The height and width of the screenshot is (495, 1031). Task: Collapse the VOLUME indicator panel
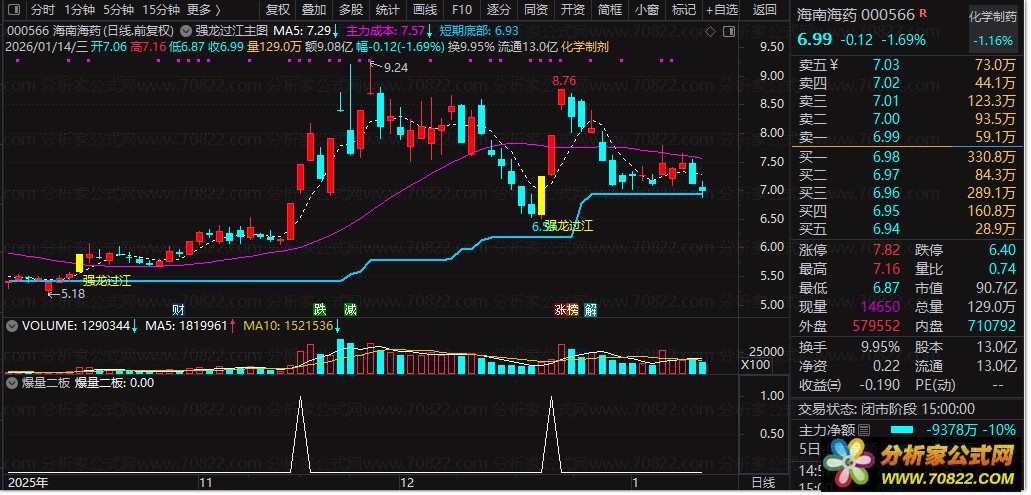coord(11,325)
